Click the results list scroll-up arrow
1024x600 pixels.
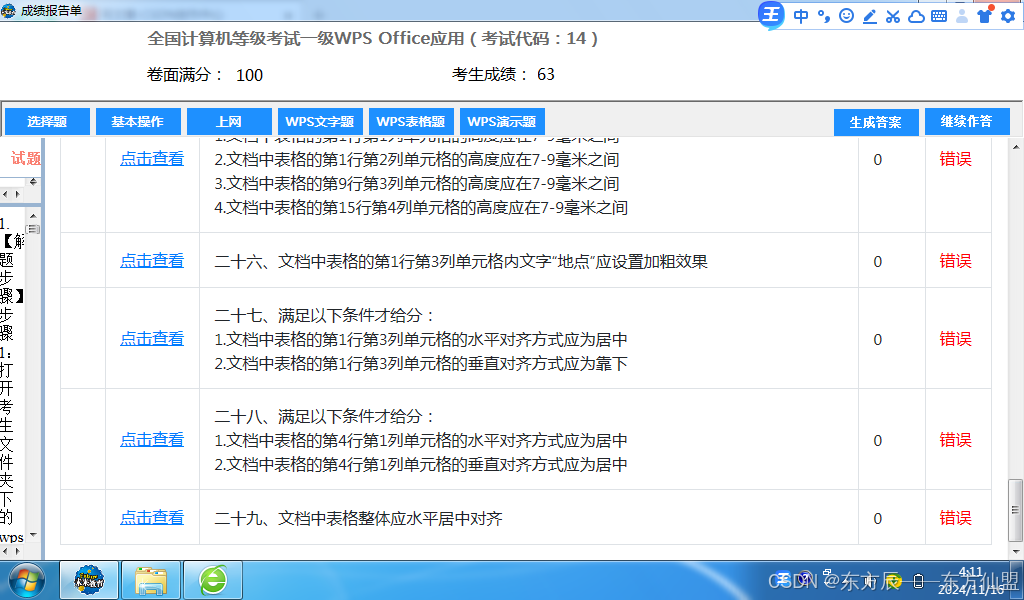tap(1016, 146)
